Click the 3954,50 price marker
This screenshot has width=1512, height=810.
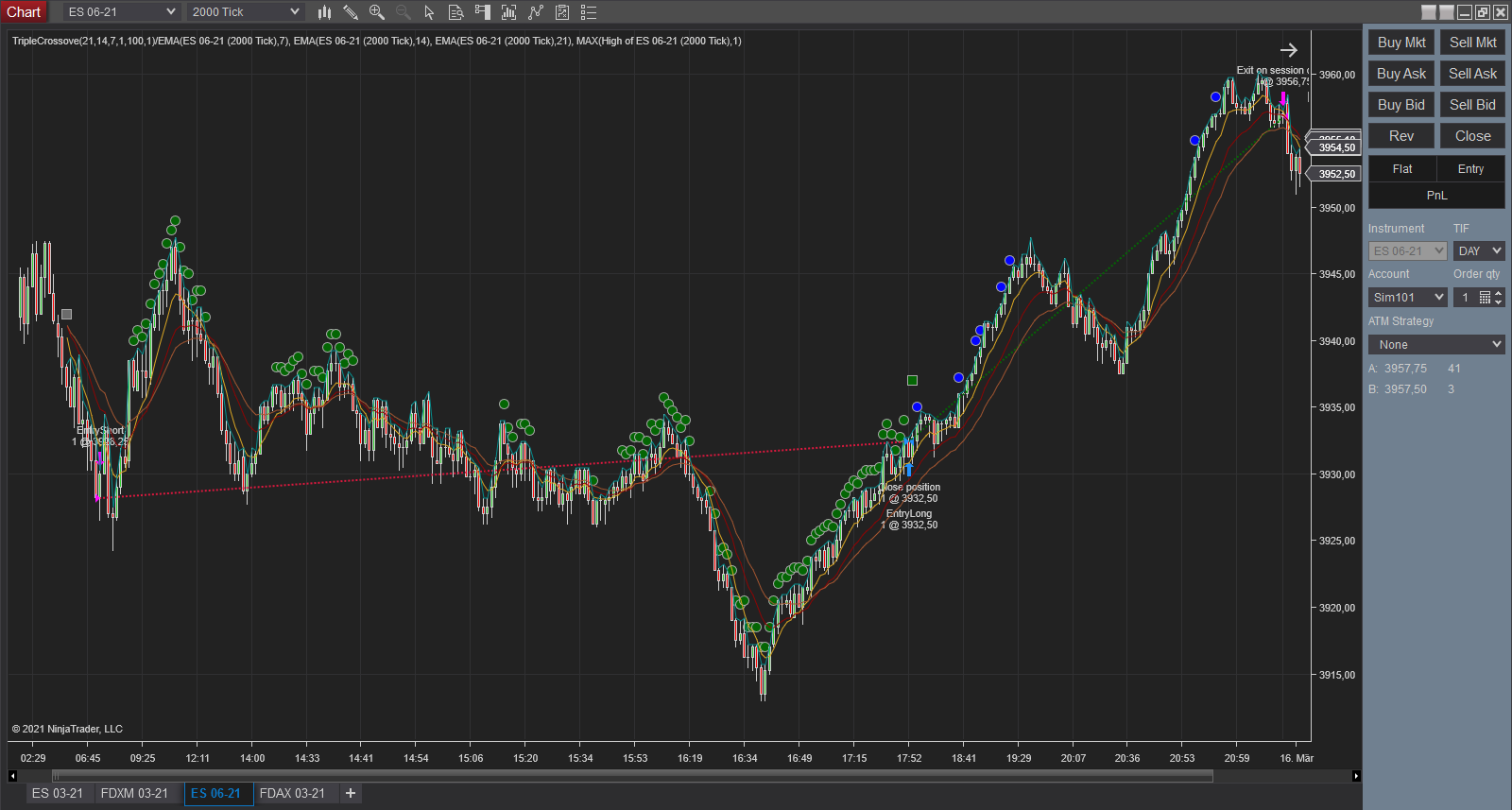coord(1334,147)
